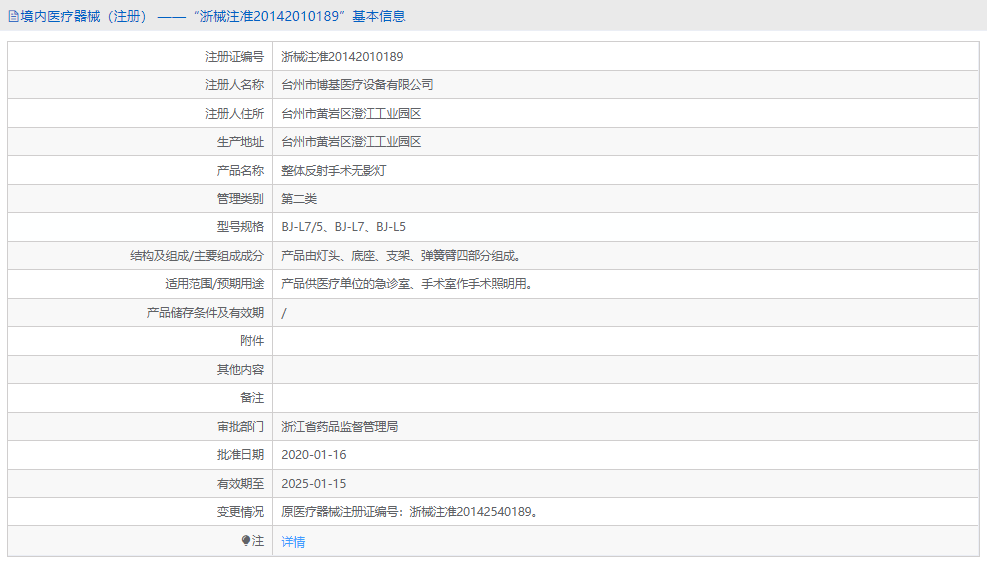Click the 产品名称 label

[x=240, y=171]
